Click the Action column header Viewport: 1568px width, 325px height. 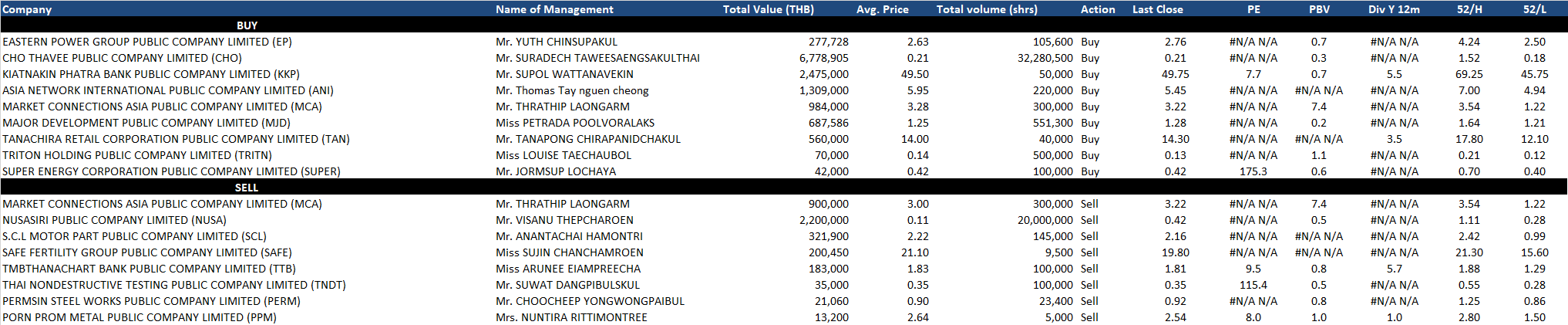(1098, 9)
